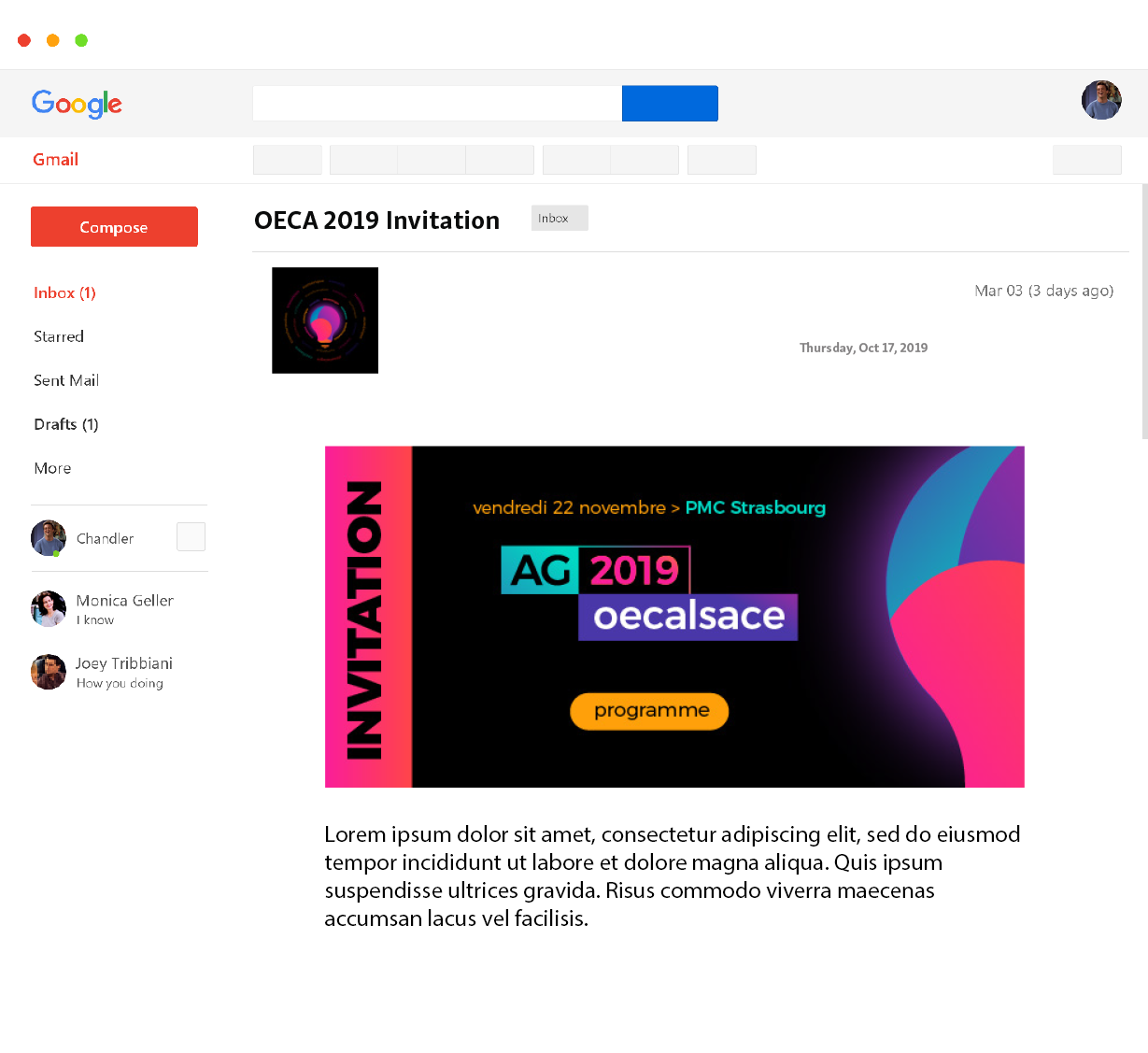This screenshot has height=1053, width=1148.
Task: Open the Inbox (1) folder
Action: 64,292
